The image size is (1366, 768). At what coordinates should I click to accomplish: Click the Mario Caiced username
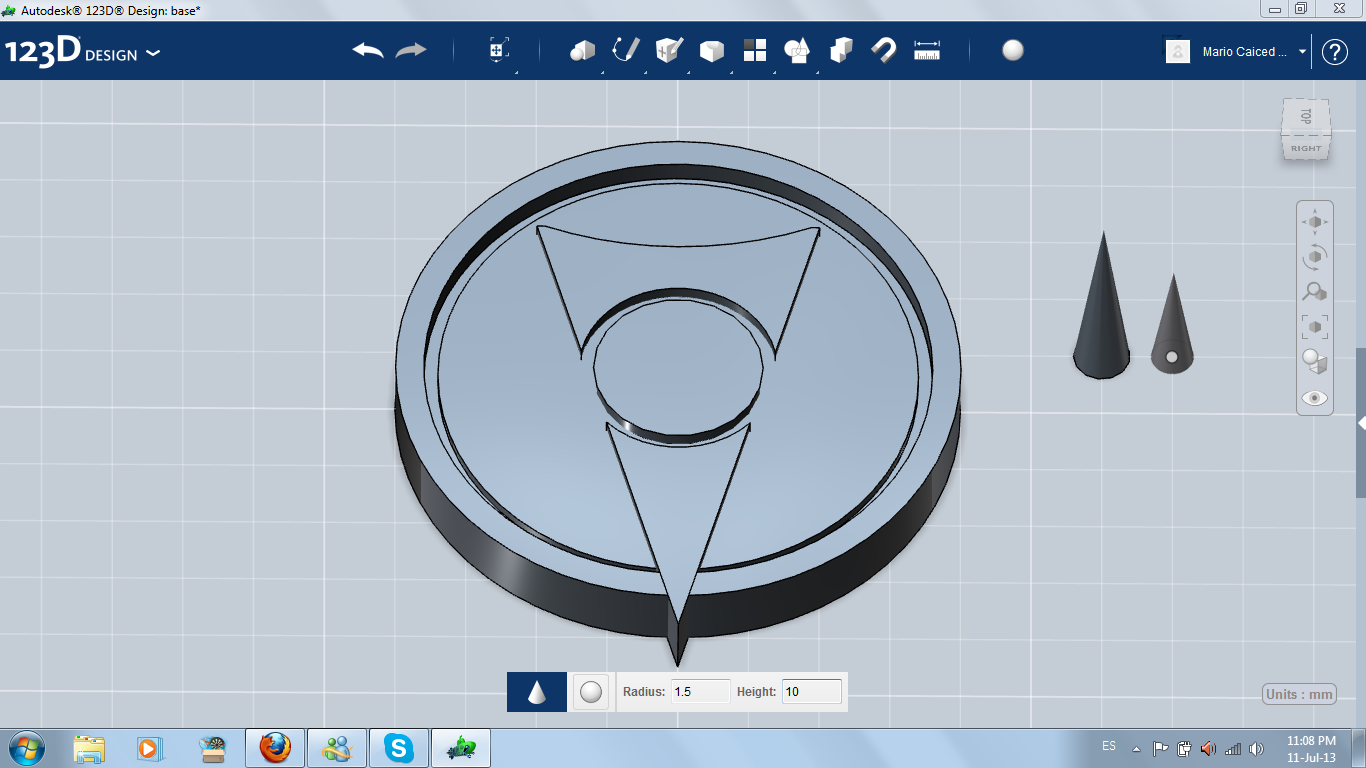click(1245, 52)
